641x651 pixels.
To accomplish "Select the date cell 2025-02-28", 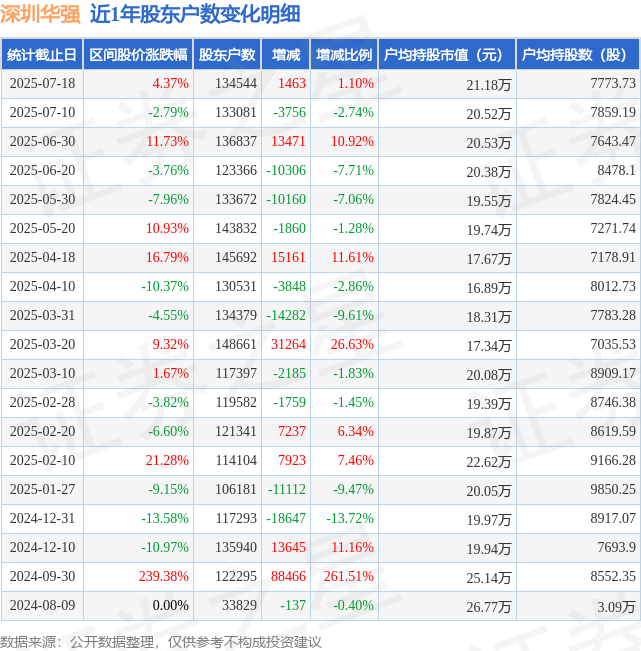I will [42, 402].
